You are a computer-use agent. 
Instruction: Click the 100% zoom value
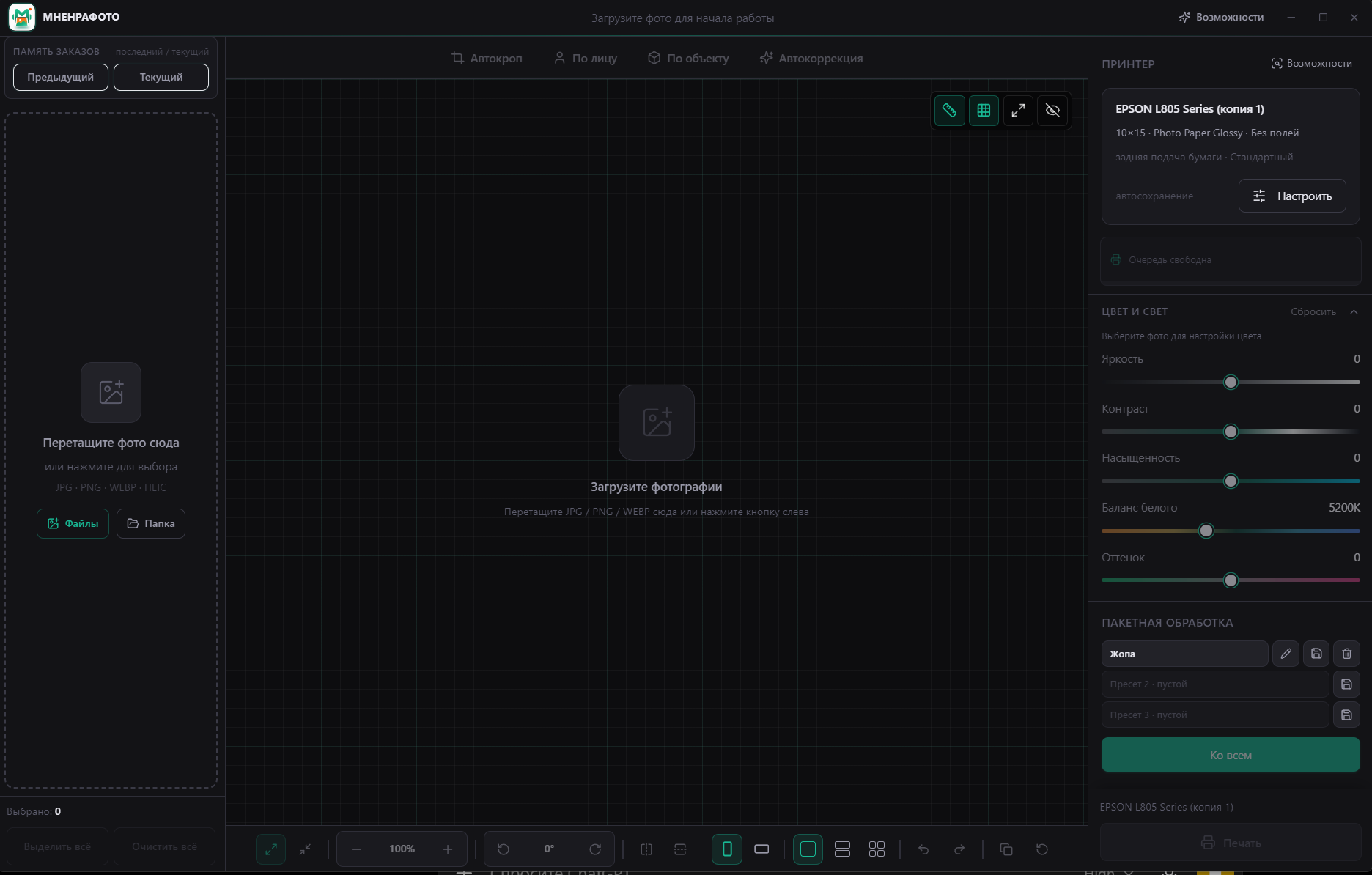(x=402, y=849)
